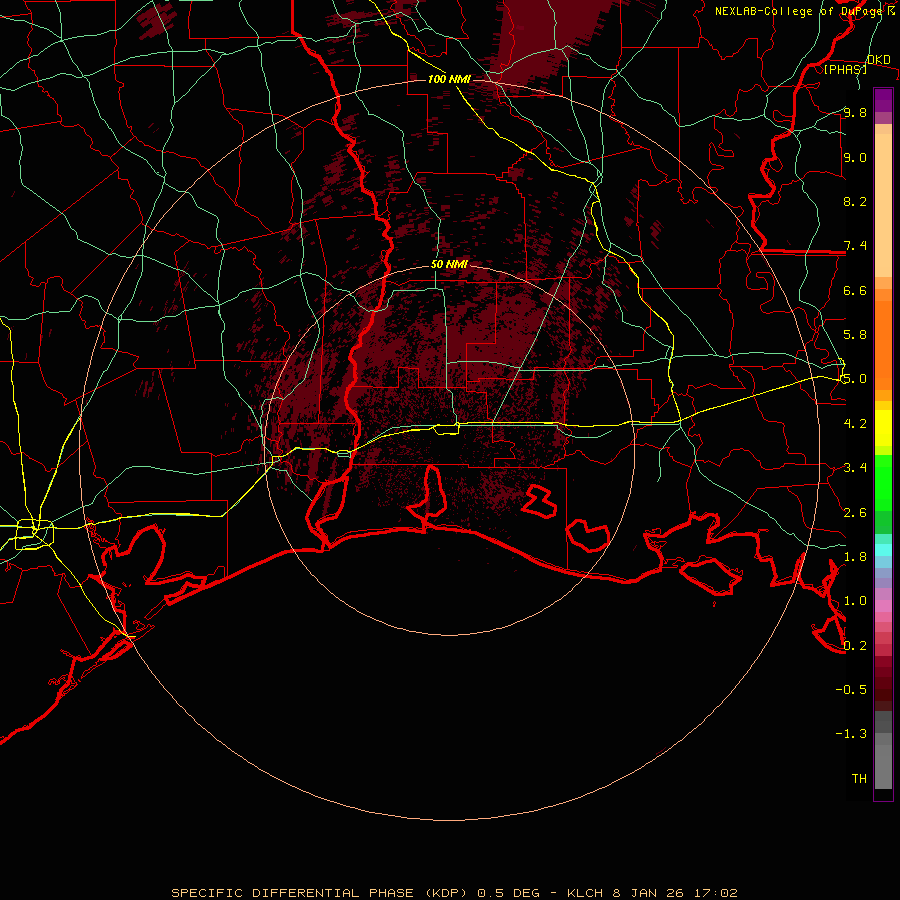Click the 7.4 scale label
Image resolution: width=900 pixels, height=900 pixels.
coord(855,246)
